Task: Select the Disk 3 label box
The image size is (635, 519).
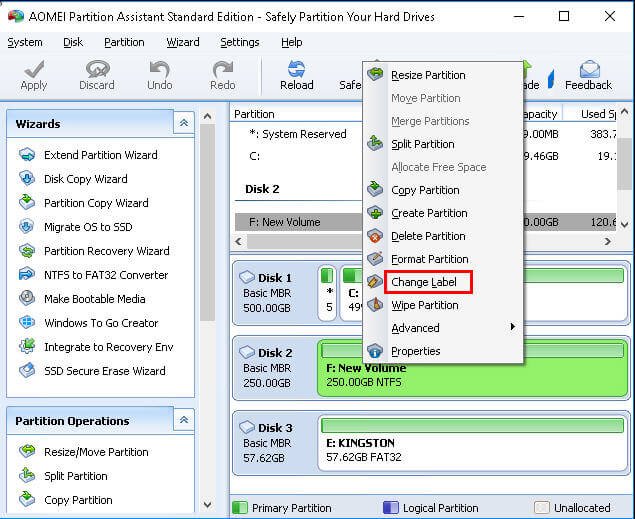Action: [274, 443]
